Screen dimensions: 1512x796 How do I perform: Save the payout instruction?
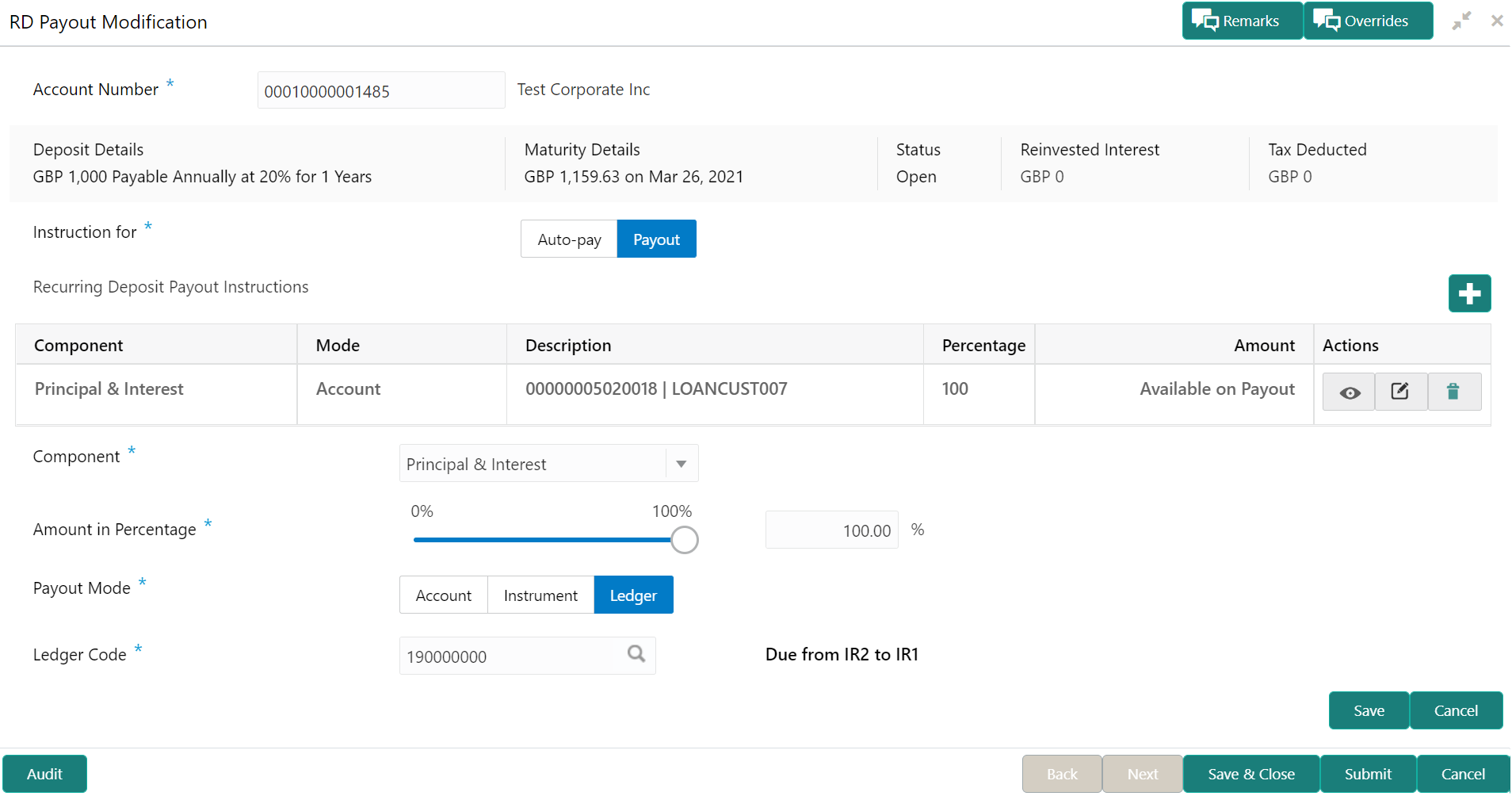pos(1369,710)
